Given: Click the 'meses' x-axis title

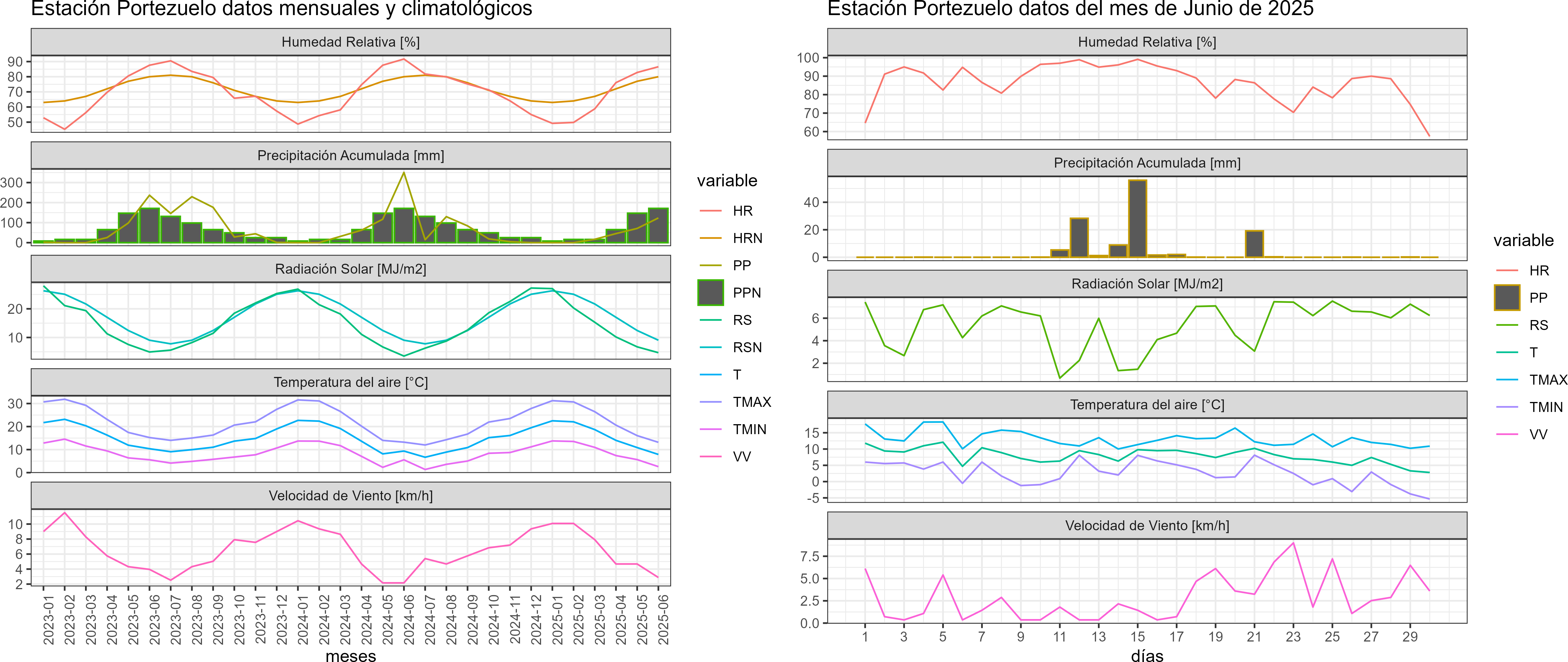Looking at the screenshot, I should 350,656.
